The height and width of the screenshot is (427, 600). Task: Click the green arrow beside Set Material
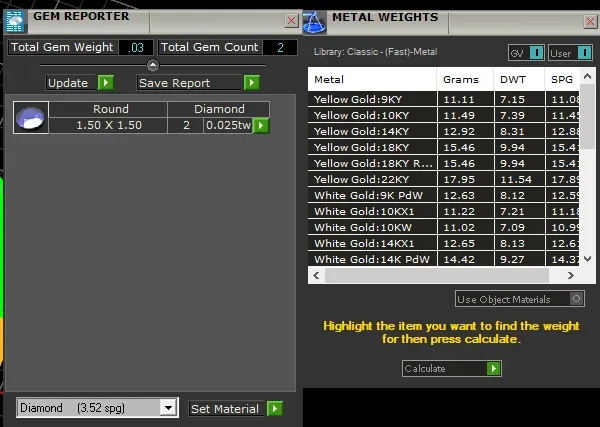[275, 409]
